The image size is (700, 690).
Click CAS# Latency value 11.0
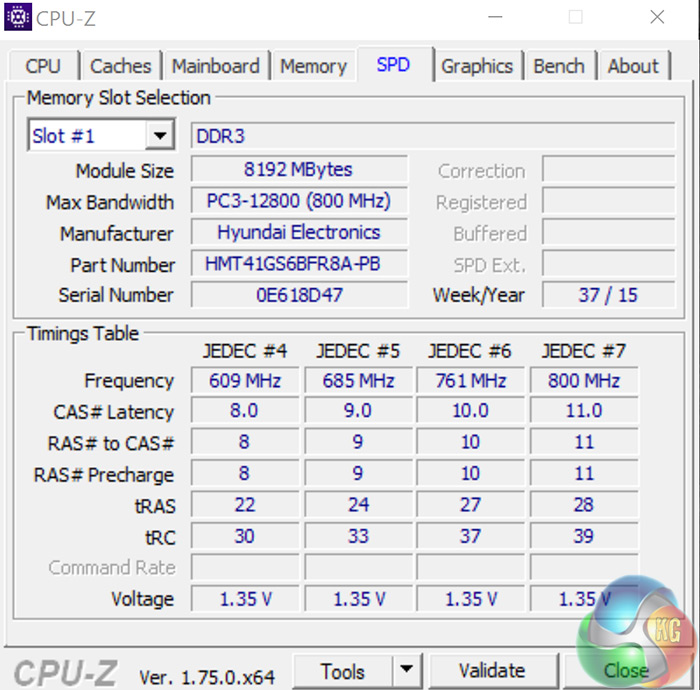point(584,411)
